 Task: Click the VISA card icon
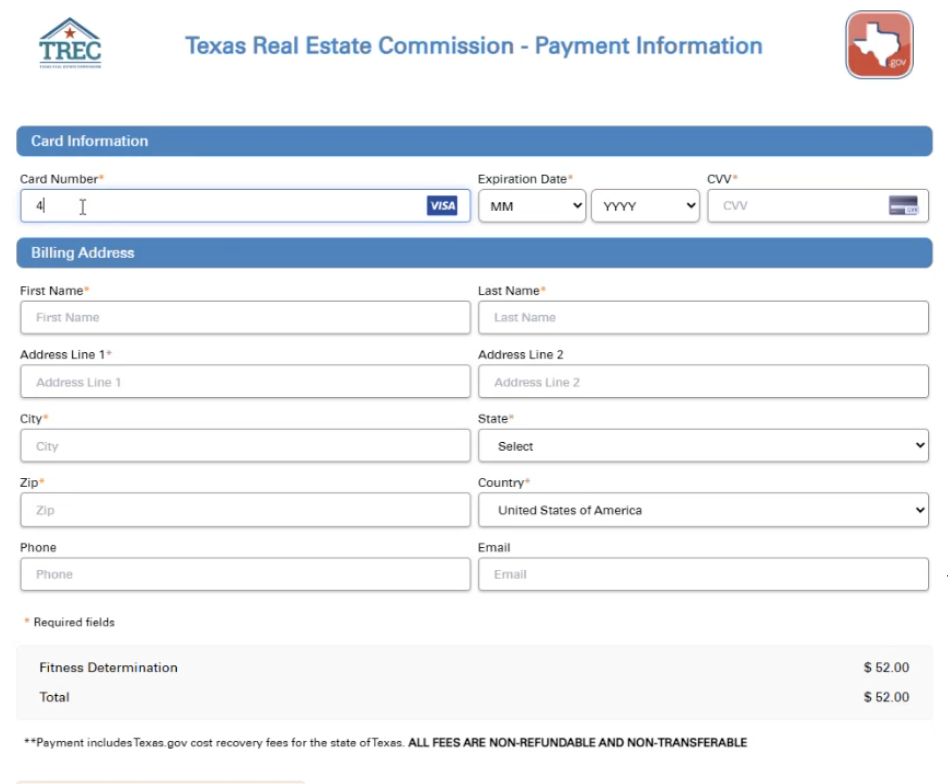[x=441, y=206]
